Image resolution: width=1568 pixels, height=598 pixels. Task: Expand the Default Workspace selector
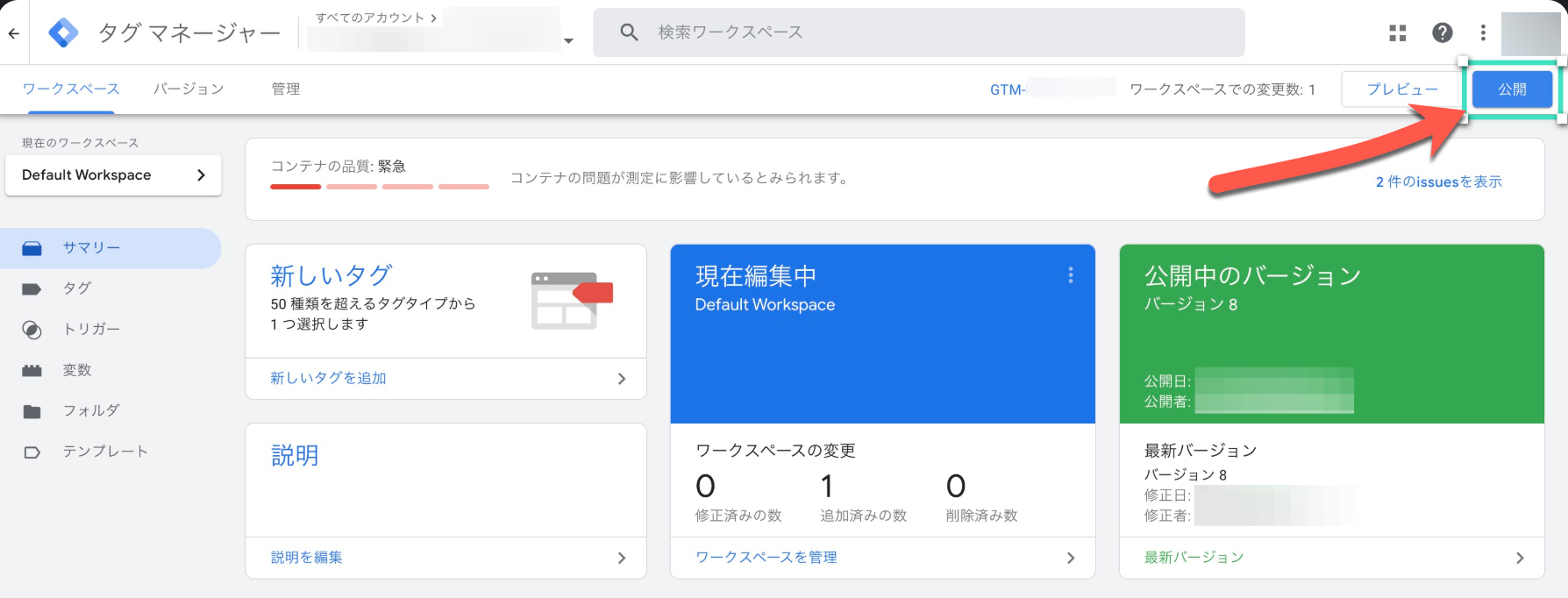[113, 175]
